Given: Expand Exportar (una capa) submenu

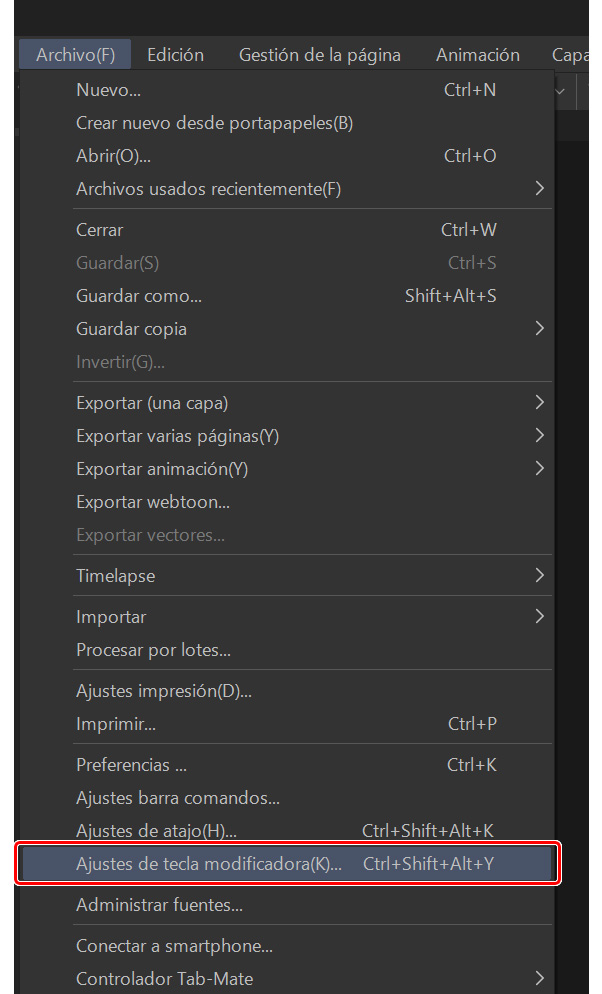Looking at the screenshot, I should 152,403.
